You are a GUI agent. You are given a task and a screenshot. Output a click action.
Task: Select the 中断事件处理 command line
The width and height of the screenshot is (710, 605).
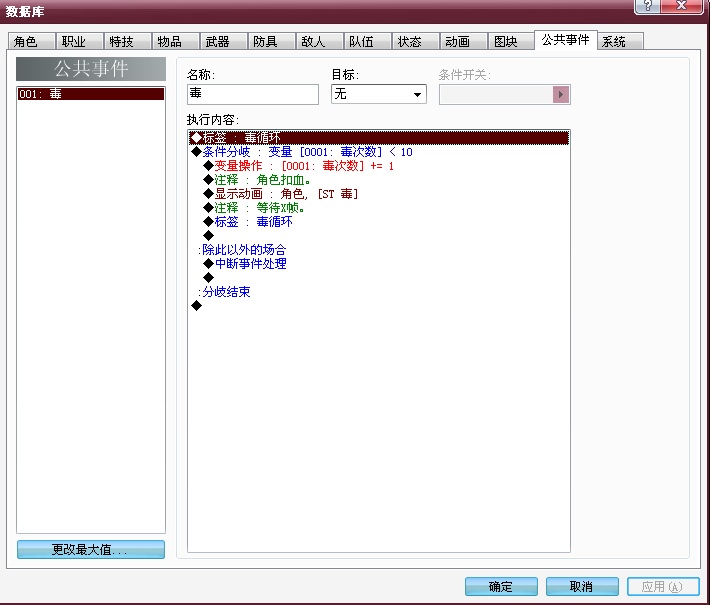[x=379, y=264]
